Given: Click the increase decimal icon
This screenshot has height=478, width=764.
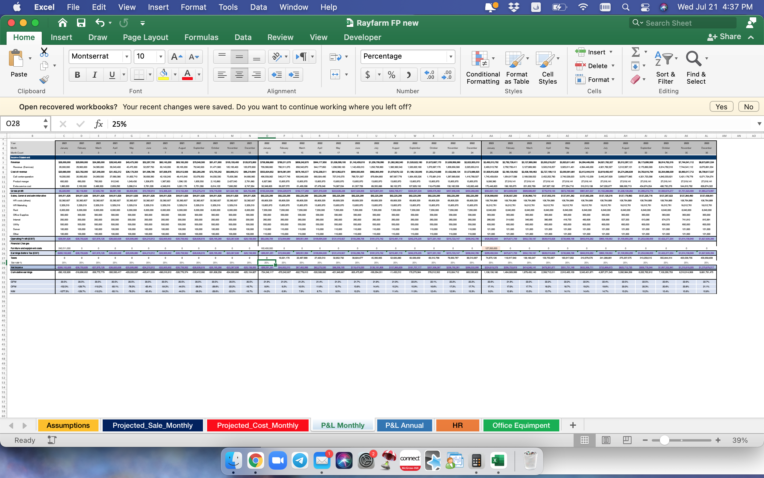Looking at the screenshot, I should tap(429, 75).
